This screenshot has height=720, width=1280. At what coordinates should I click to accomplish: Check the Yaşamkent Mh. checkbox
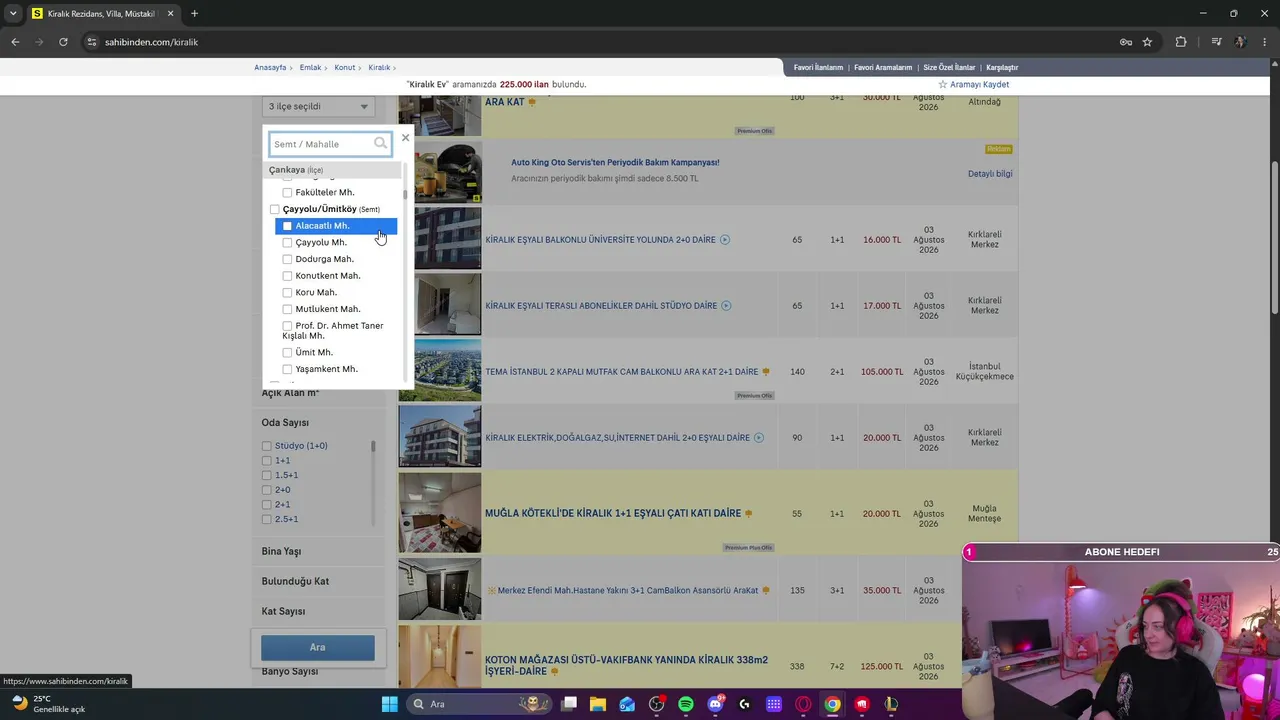[x=287, y=369]
